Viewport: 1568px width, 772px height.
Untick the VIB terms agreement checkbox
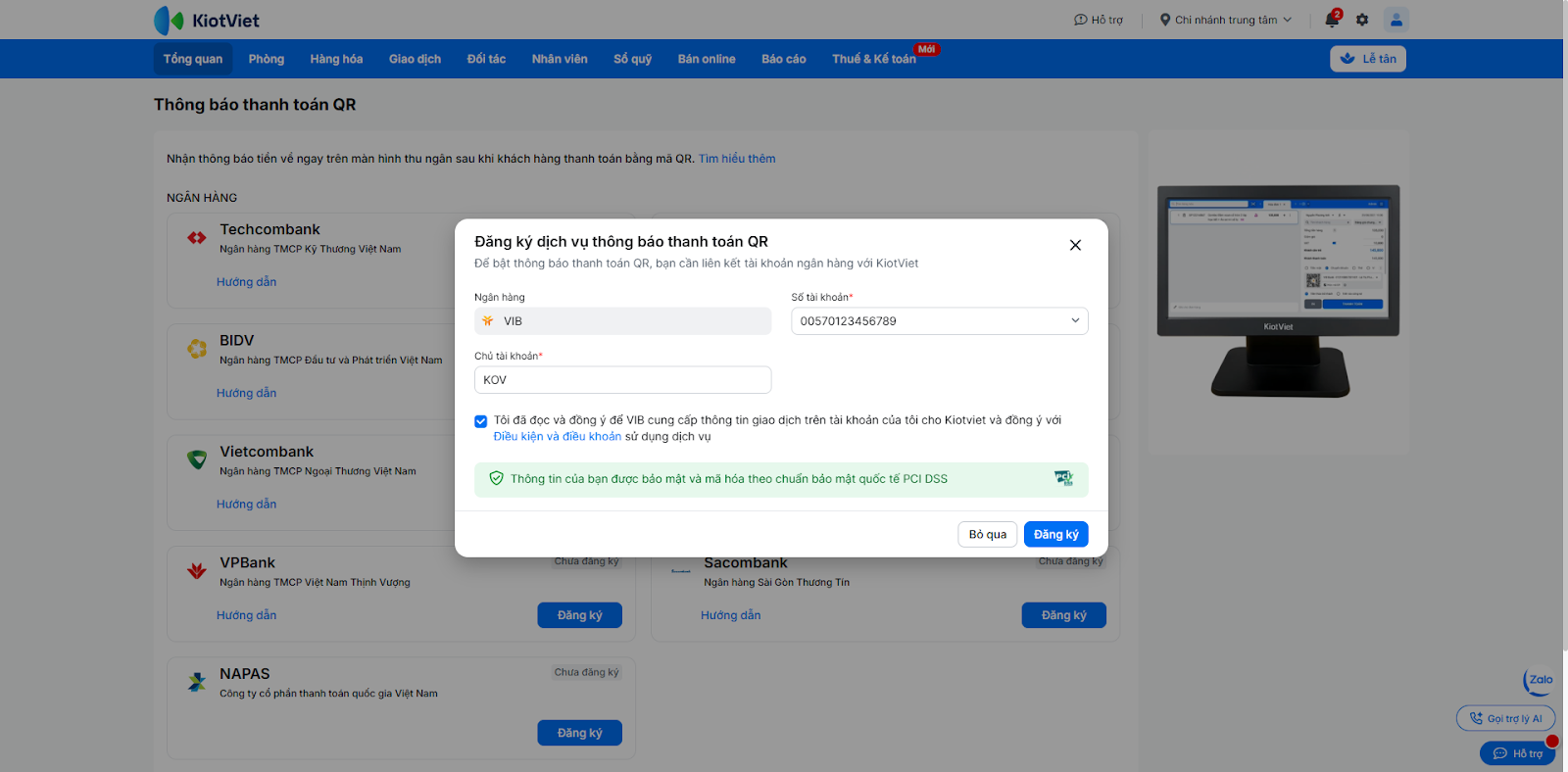click(x=480, y=421)
